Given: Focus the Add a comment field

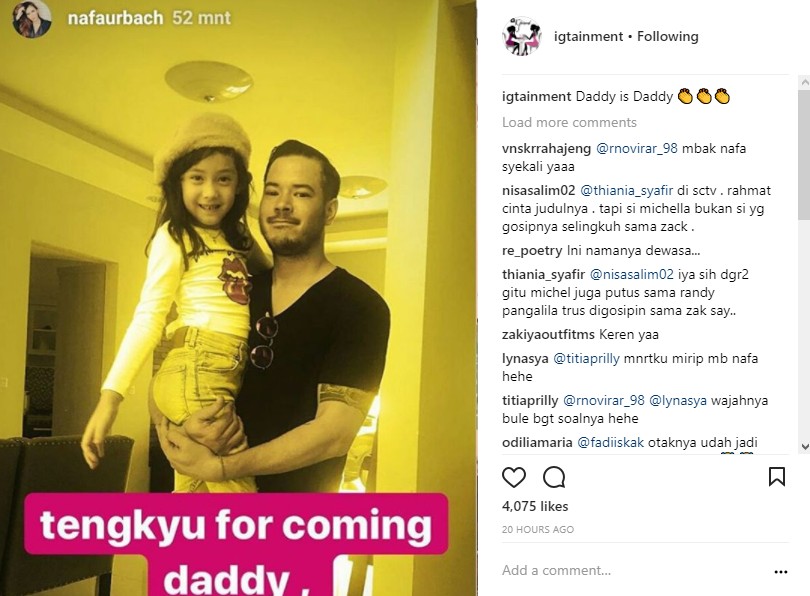Looking at the screenshot, I should [x=633, y=570].
